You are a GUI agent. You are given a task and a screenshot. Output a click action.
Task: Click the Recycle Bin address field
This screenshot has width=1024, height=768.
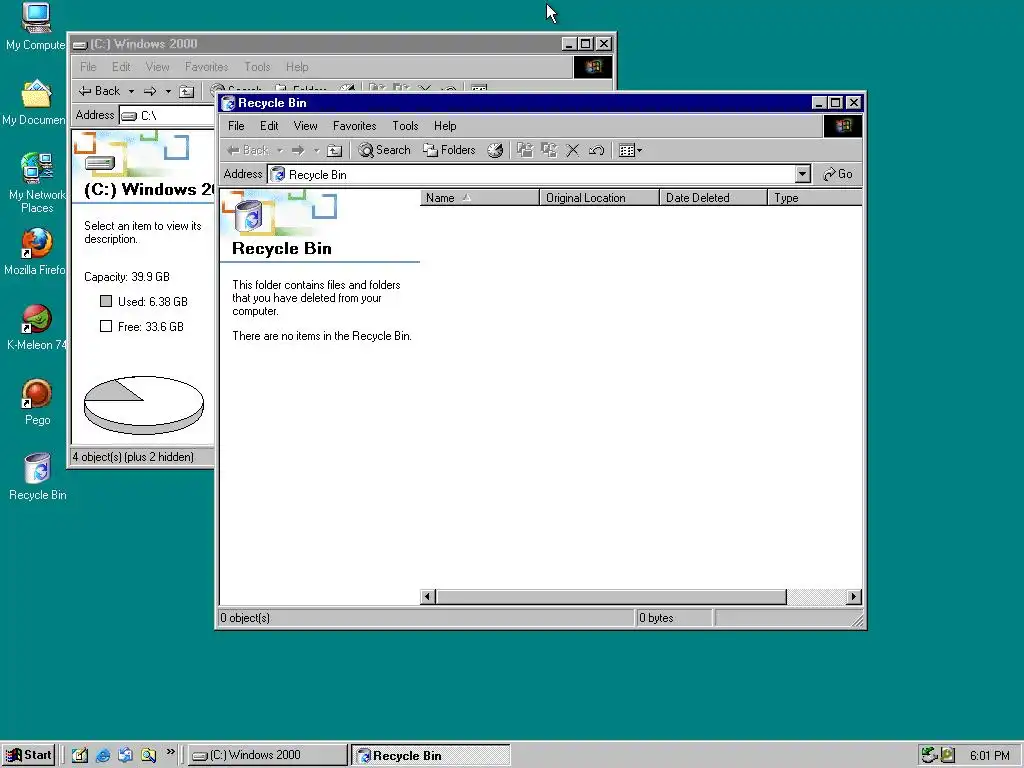coord(532,174)
